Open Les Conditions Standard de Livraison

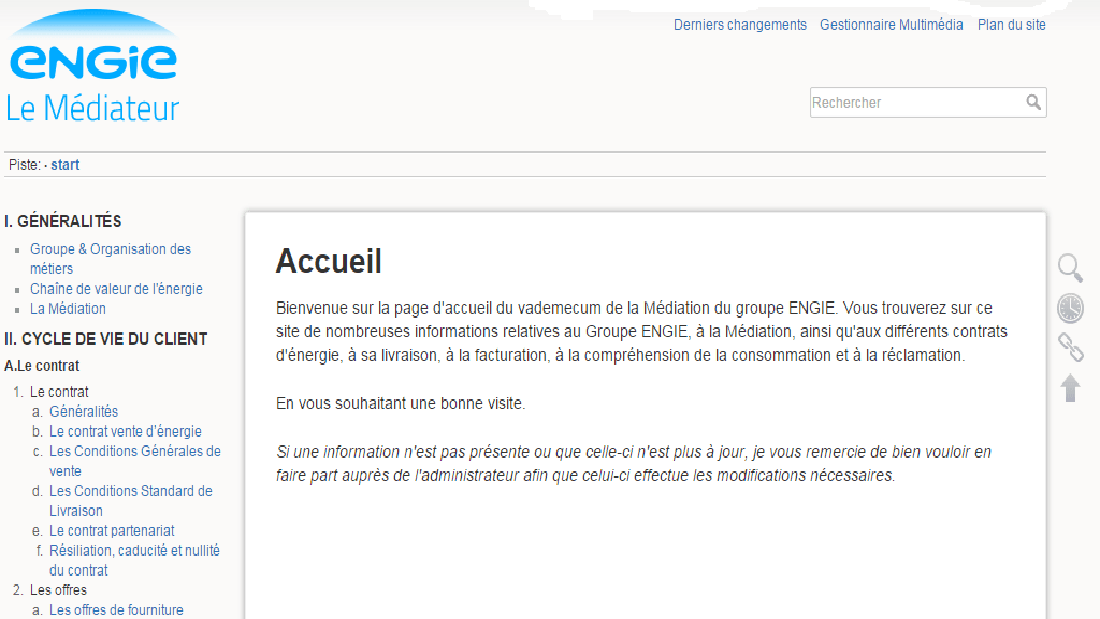coord(130,501)
